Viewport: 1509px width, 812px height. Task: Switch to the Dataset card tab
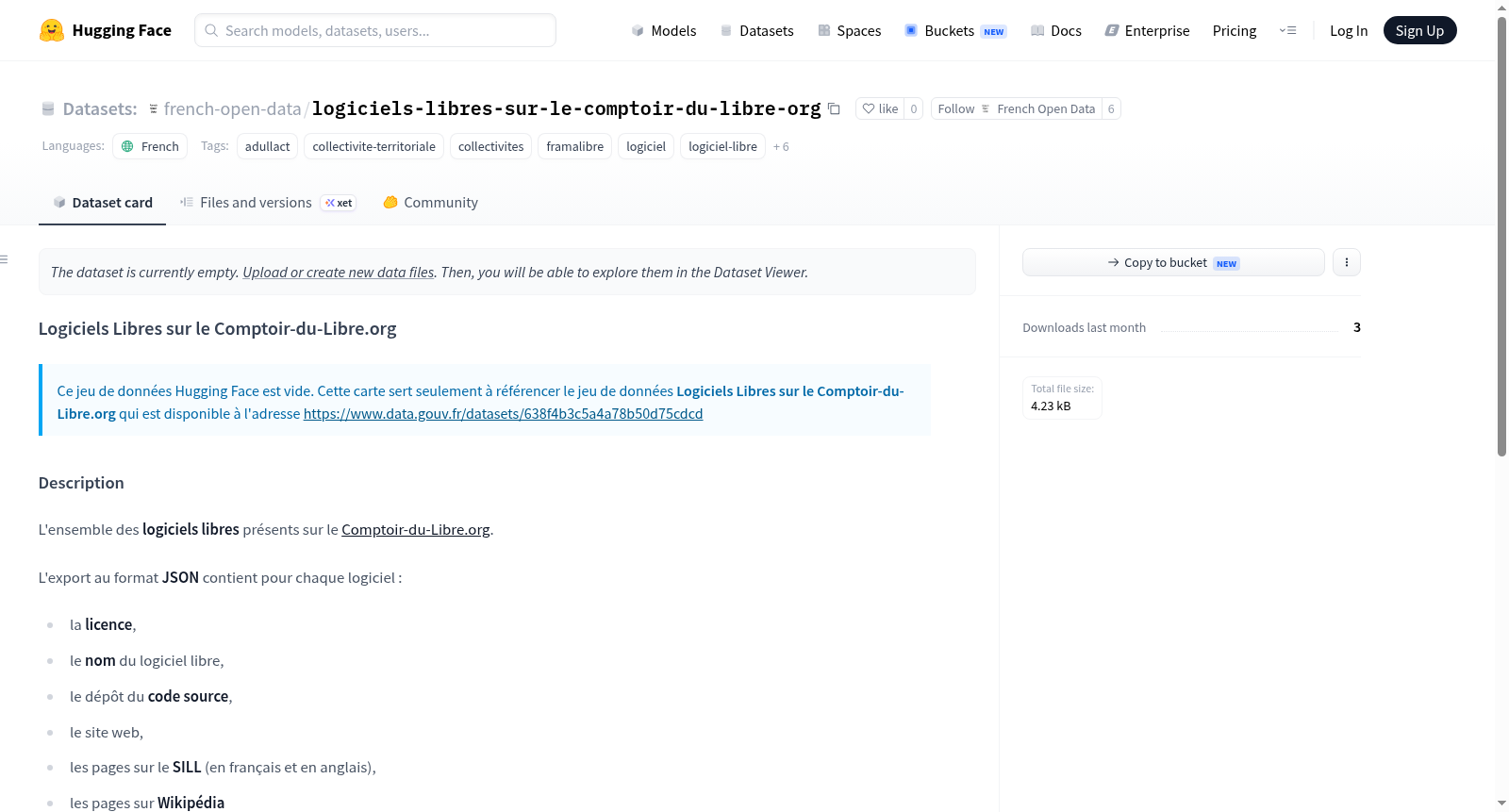pyautogui.click(x=102, y=203)
